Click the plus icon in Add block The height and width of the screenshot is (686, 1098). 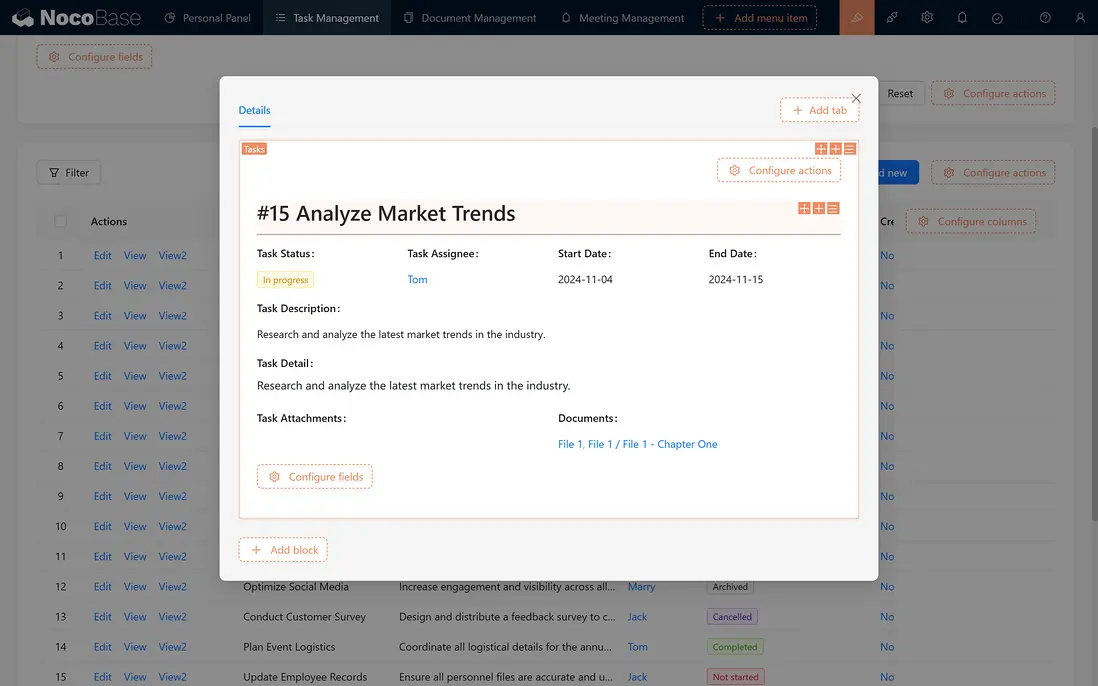[256, 550]
